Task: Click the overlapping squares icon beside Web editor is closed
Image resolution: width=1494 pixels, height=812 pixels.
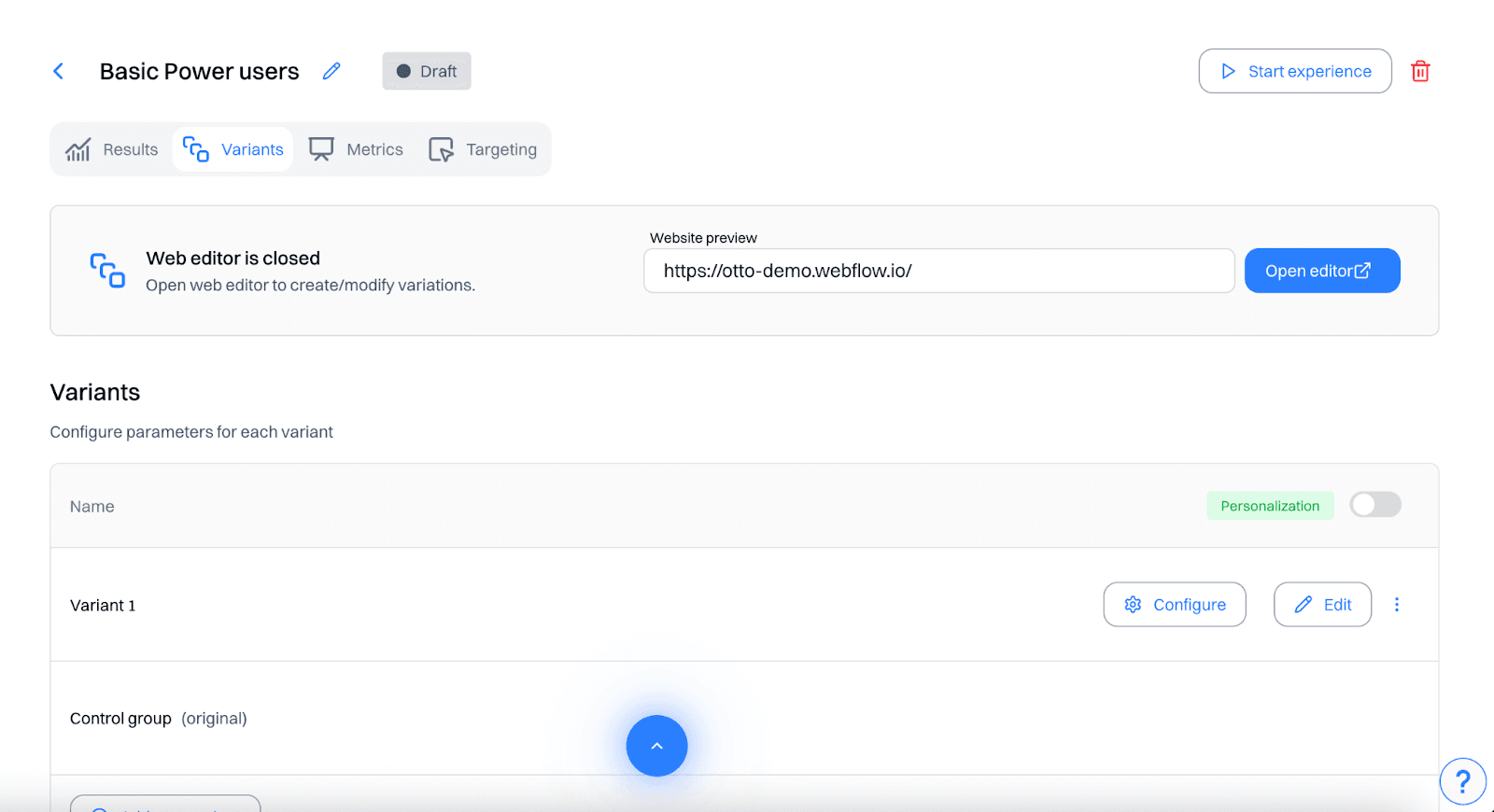Action: click(107, 271)
